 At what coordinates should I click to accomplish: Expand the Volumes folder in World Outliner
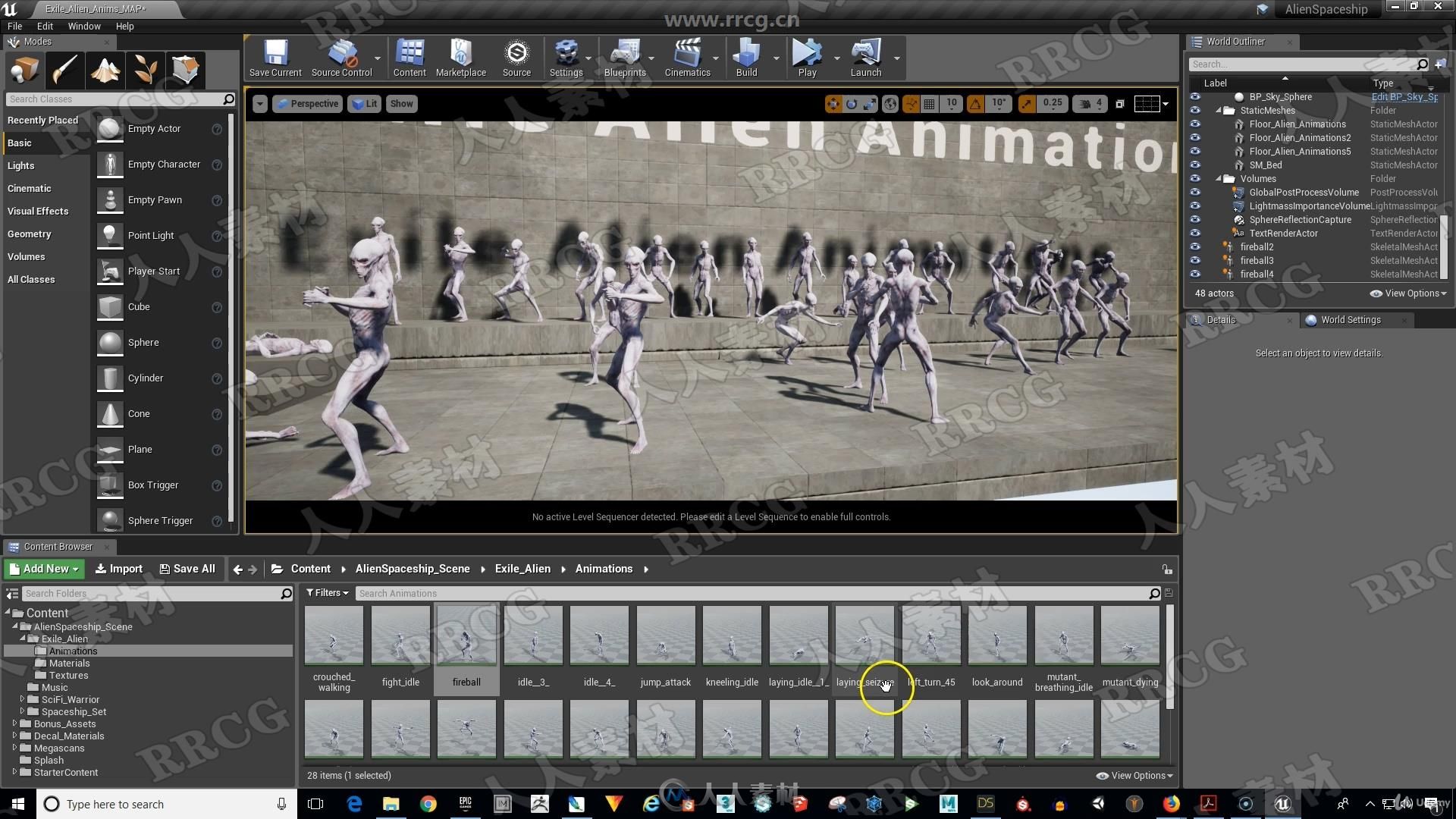(x=1218, y=178)
